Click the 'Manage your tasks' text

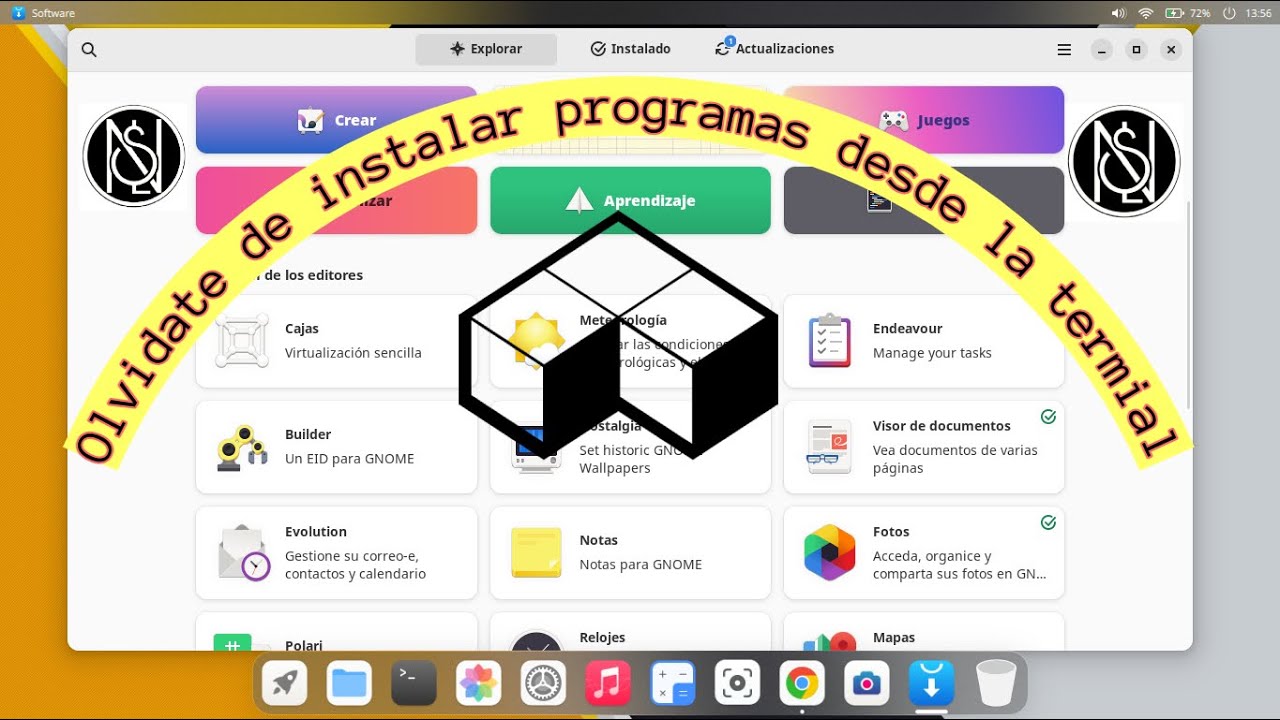[932, 353]
